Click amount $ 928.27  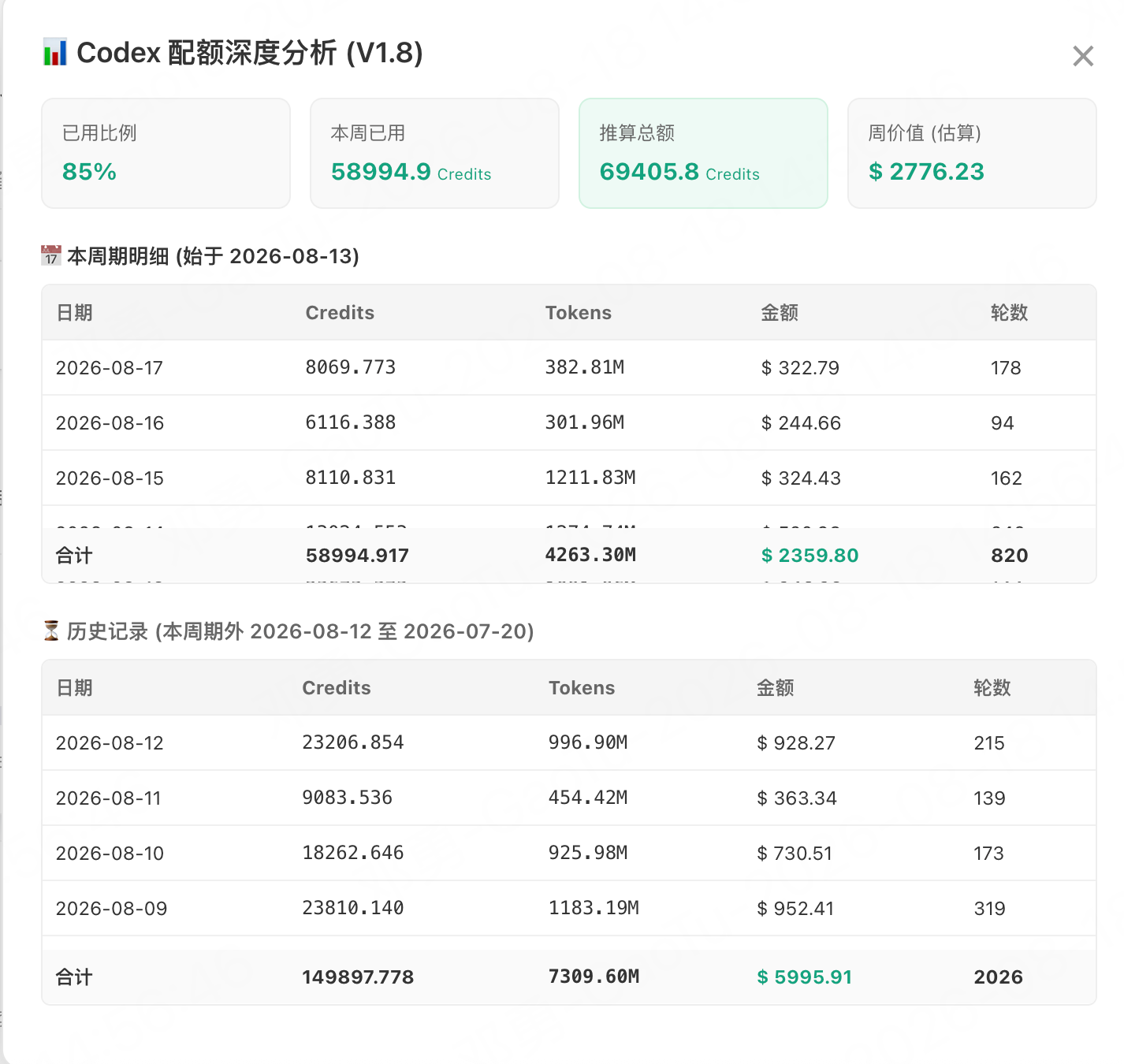click(796, 743)
